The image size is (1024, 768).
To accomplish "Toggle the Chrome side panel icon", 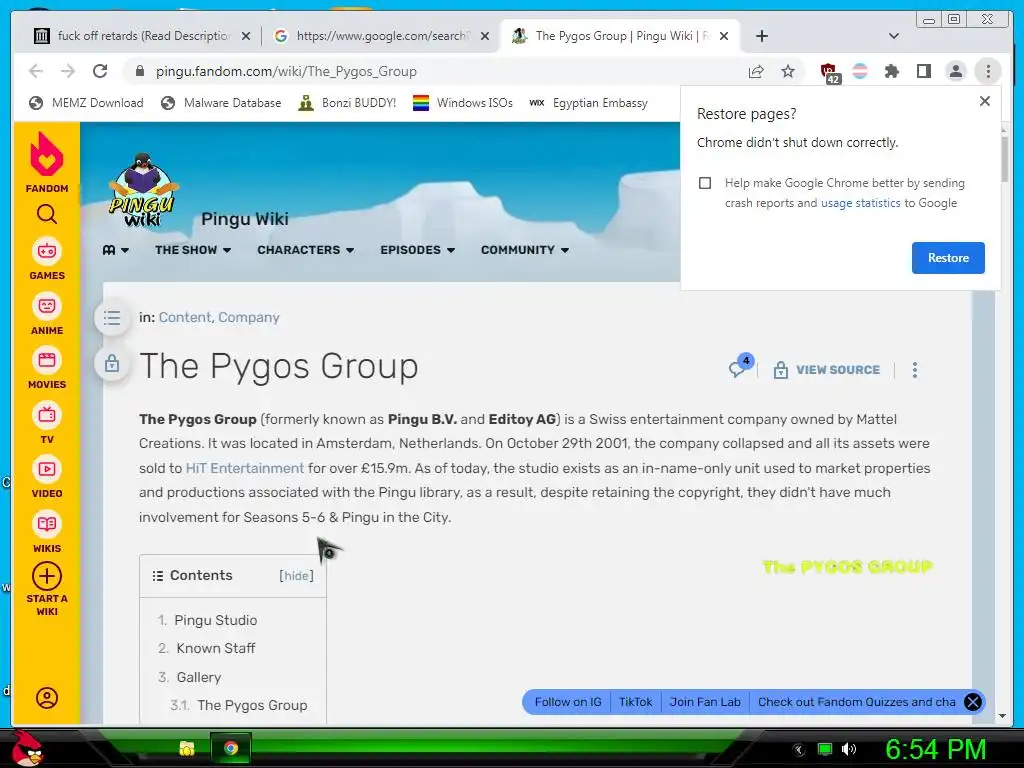I will (x=923, y=71).
